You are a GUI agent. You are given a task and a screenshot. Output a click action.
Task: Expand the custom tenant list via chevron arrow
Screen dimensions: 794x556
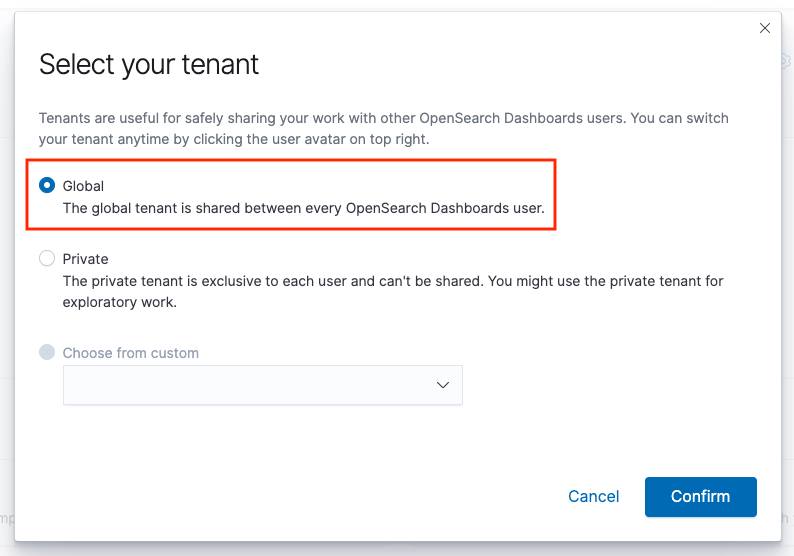click(x=443, y=385)
